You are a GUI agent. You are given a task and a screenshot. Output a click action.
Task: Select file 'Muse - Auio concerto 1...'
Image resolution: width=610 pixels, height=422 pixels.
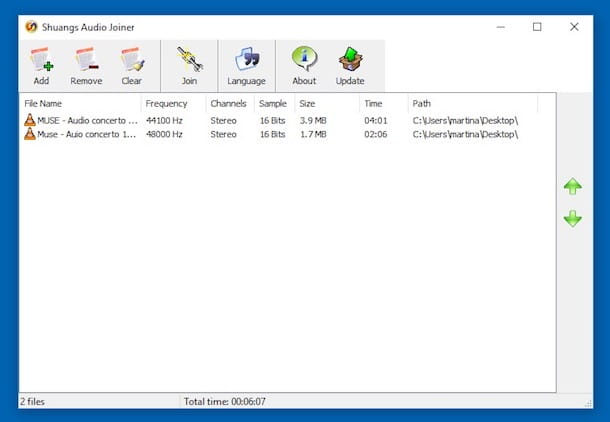[x=87, y=134]
